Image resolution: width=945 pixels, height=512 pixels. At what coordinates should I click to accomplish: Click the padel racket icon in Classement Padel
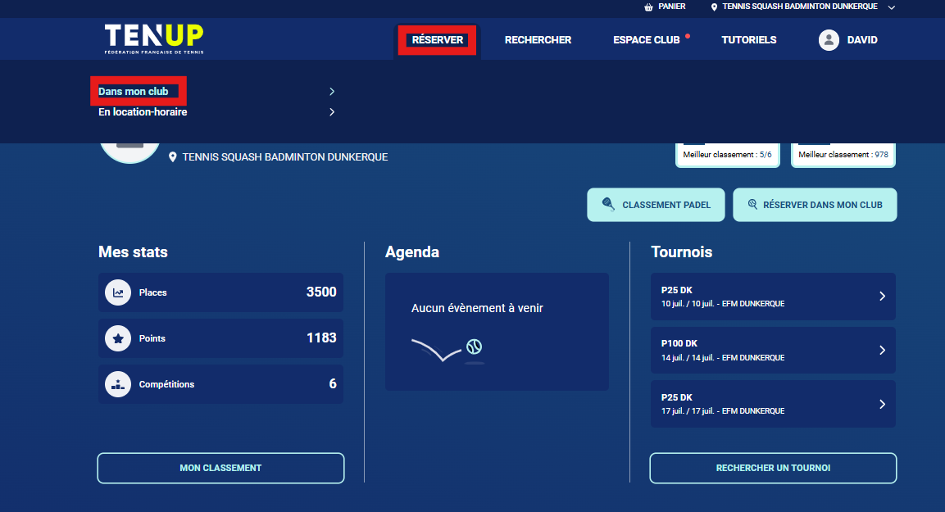click(x=608, y=205)
